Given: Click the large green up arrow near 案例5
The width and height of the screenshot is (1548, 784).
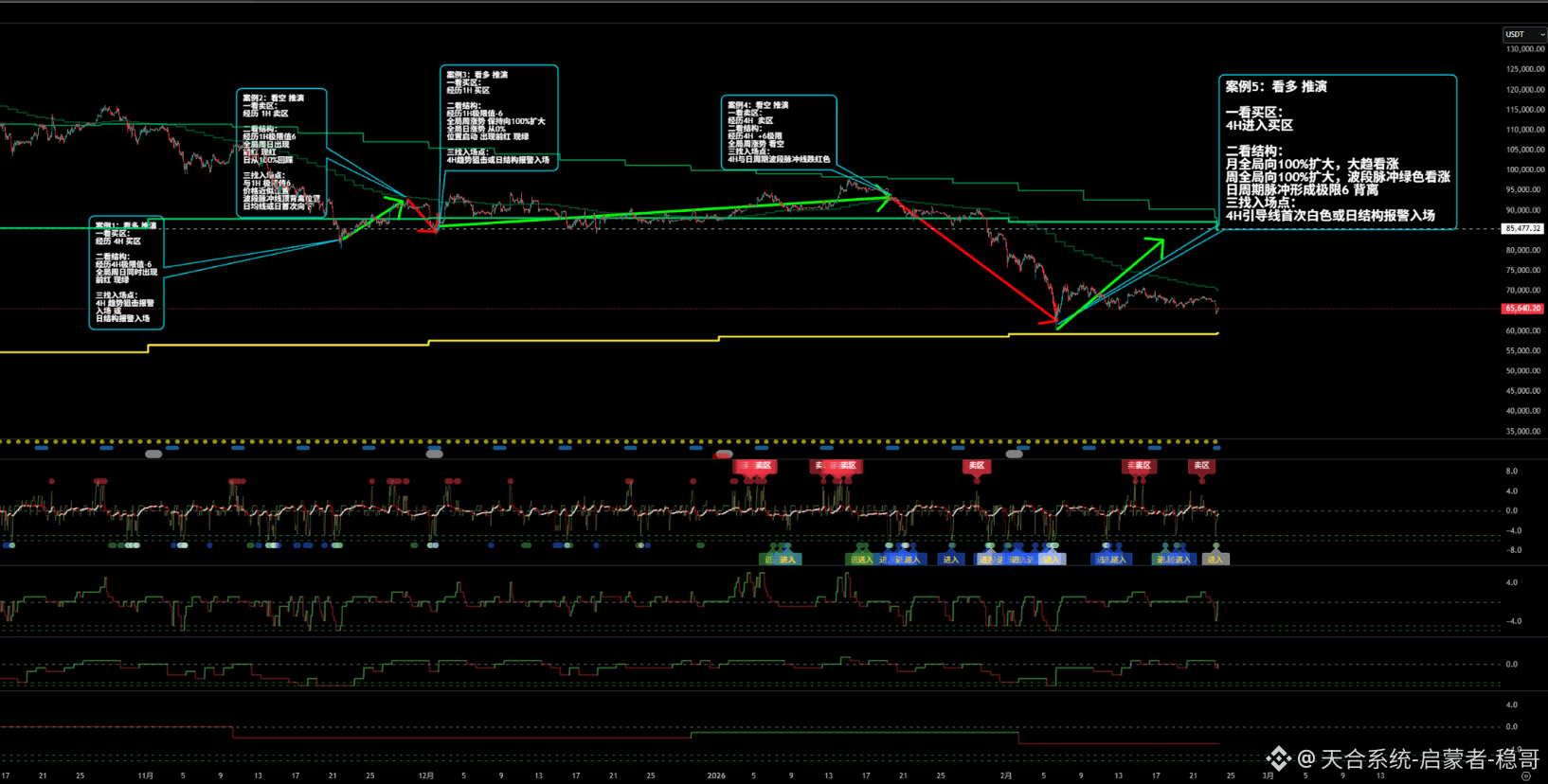Looking at the screenshot, I should coord(1113,281).
